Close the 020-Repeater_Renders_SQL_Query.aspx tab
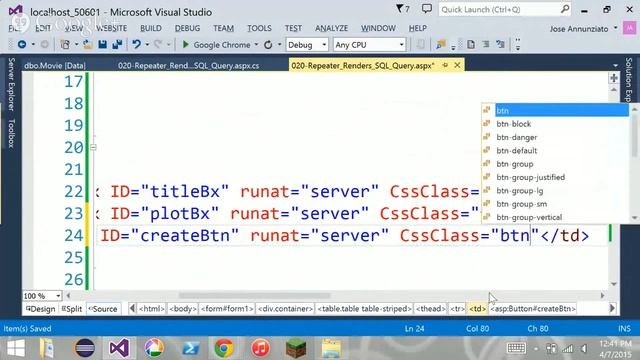640x360 pixels. tap(458, 65)
